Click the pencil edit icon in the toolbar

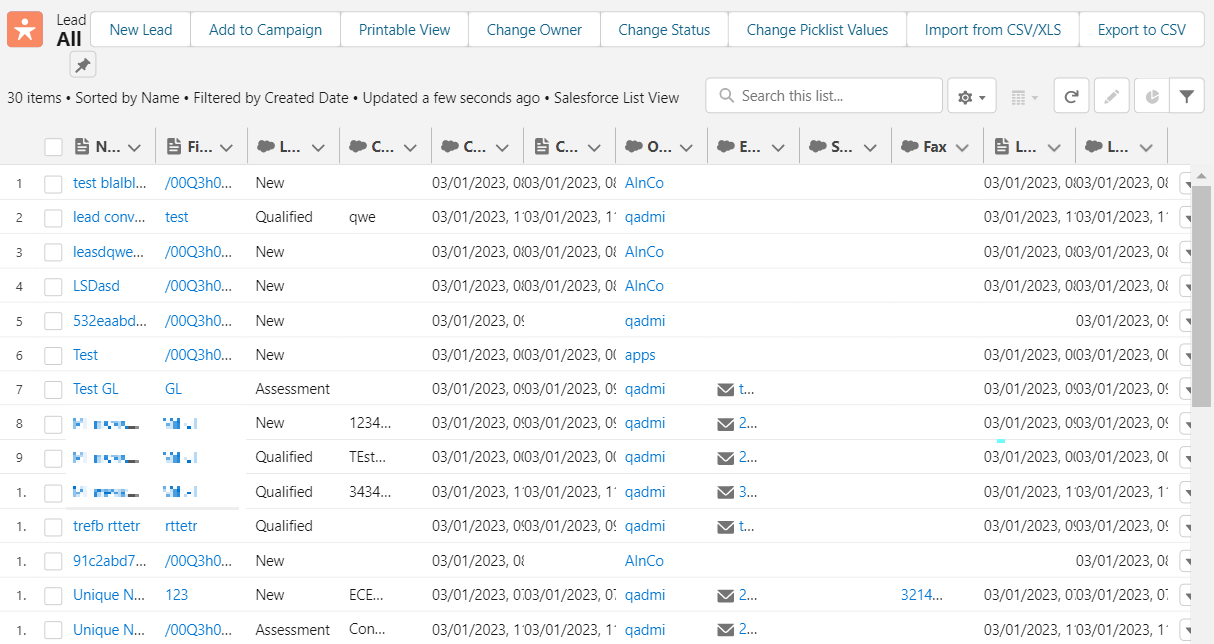[x=1111, y=95]
